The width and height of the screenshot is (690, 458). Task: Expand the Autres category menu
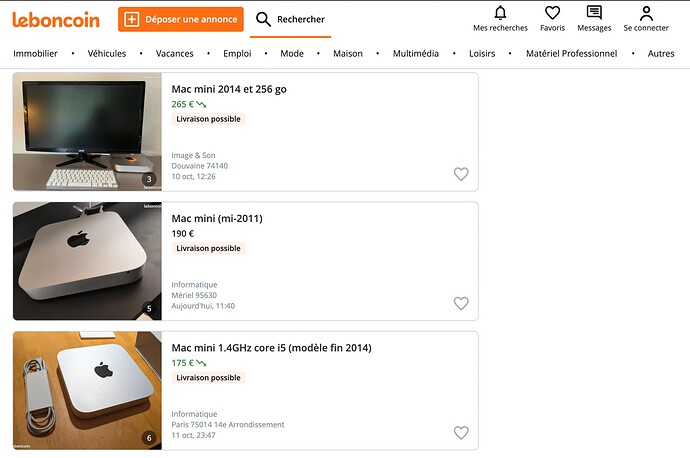click(661, 54)
